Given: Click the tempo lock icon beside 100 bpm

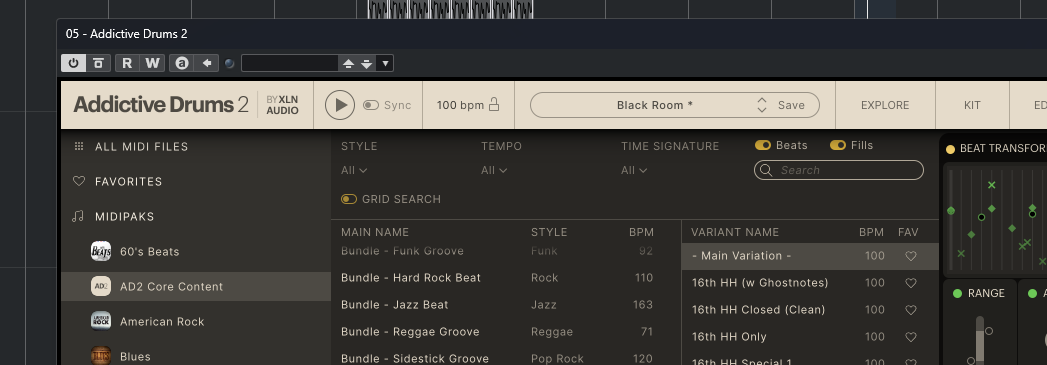Looking at the screenshot, I should pyautogui.click(x=494, y=105).
